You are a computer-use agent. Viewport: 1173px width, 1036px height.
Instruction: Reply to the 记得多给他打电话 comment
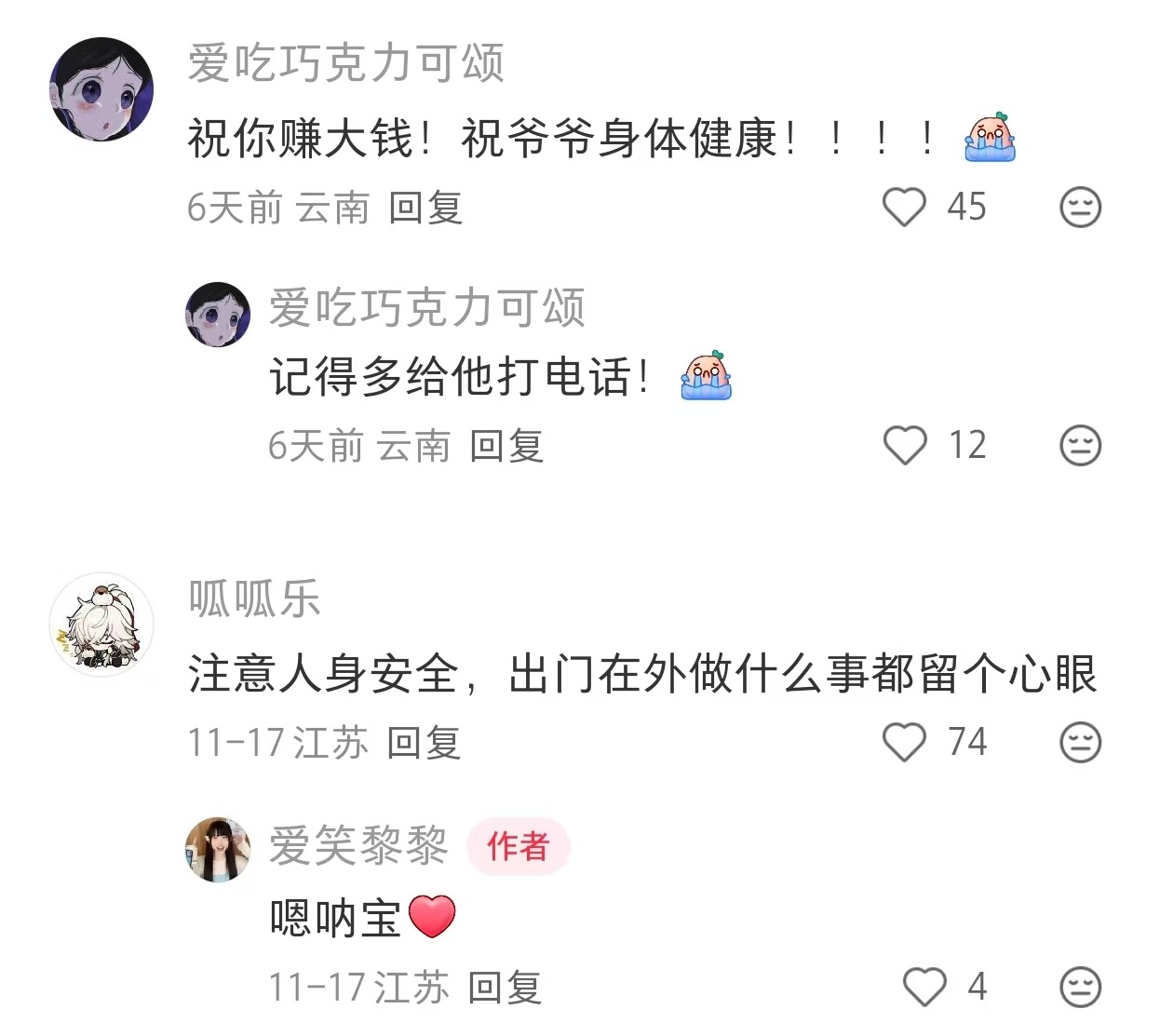pos(506,446)
